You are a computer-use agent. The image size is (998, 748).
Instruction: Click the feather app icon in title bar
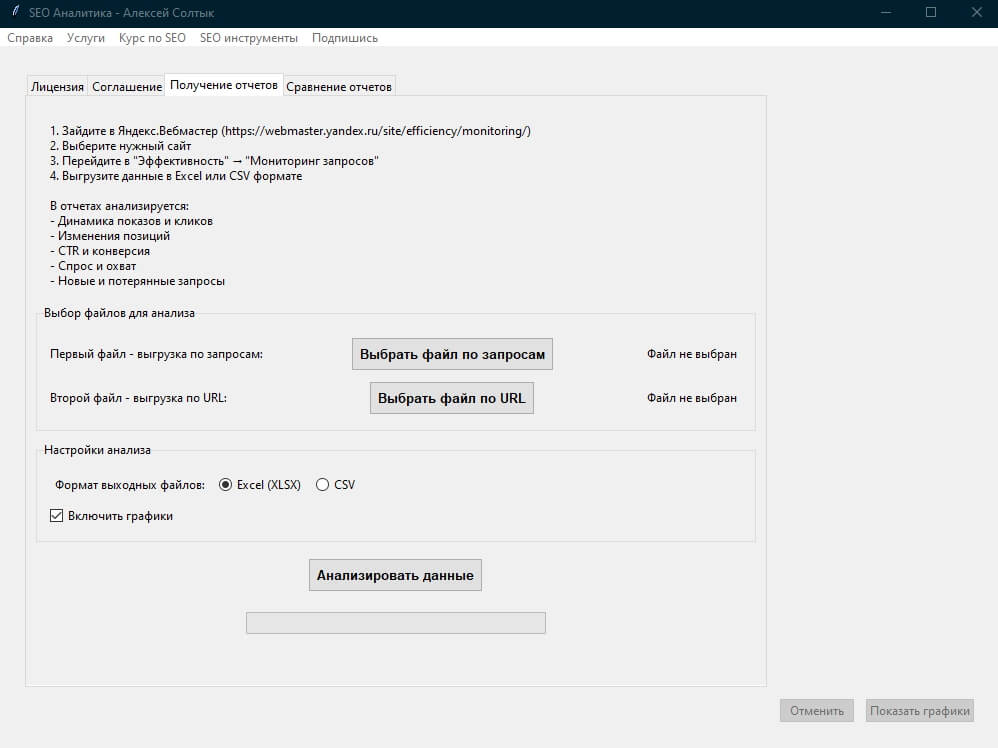point(15,11)
